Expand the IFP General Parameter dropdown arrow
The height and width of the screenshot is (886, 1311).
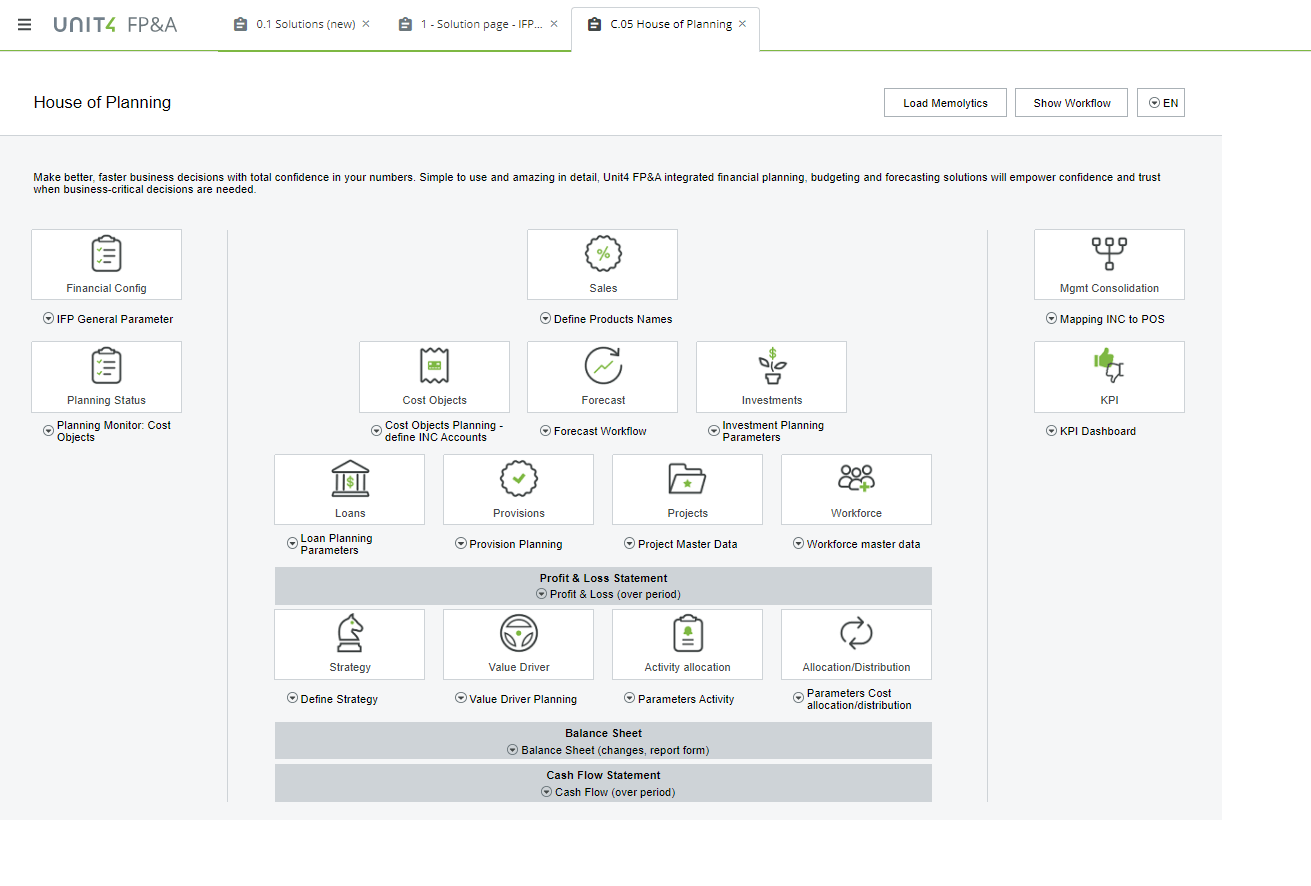tap(48, 319)
